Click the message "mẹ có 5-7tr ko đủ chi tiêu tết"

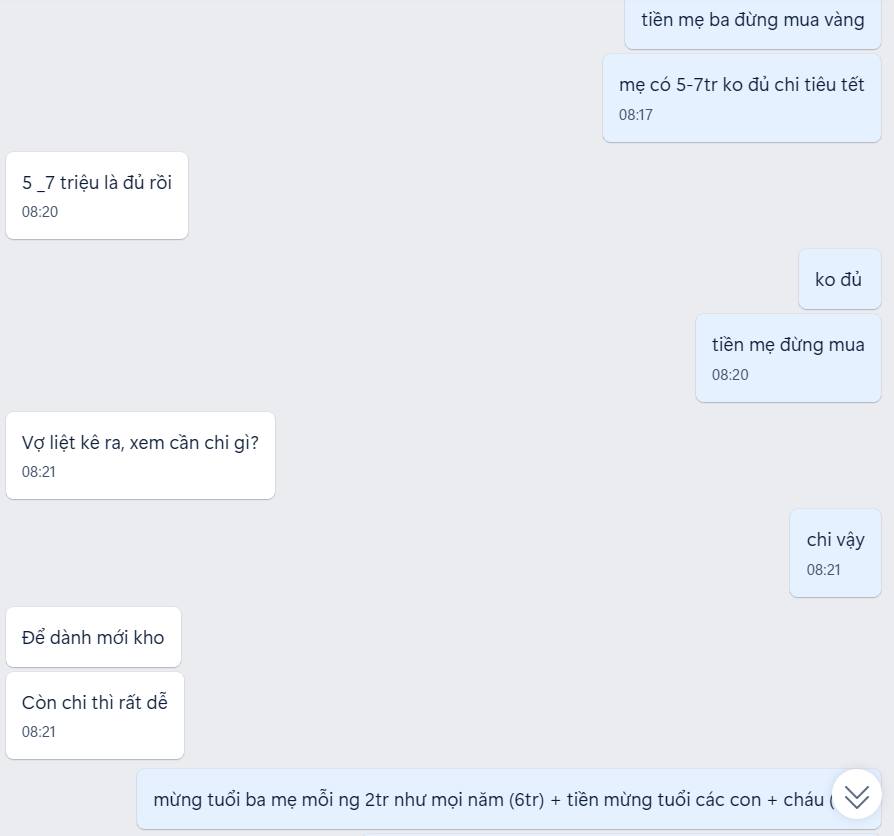click(x=742, y=98)
